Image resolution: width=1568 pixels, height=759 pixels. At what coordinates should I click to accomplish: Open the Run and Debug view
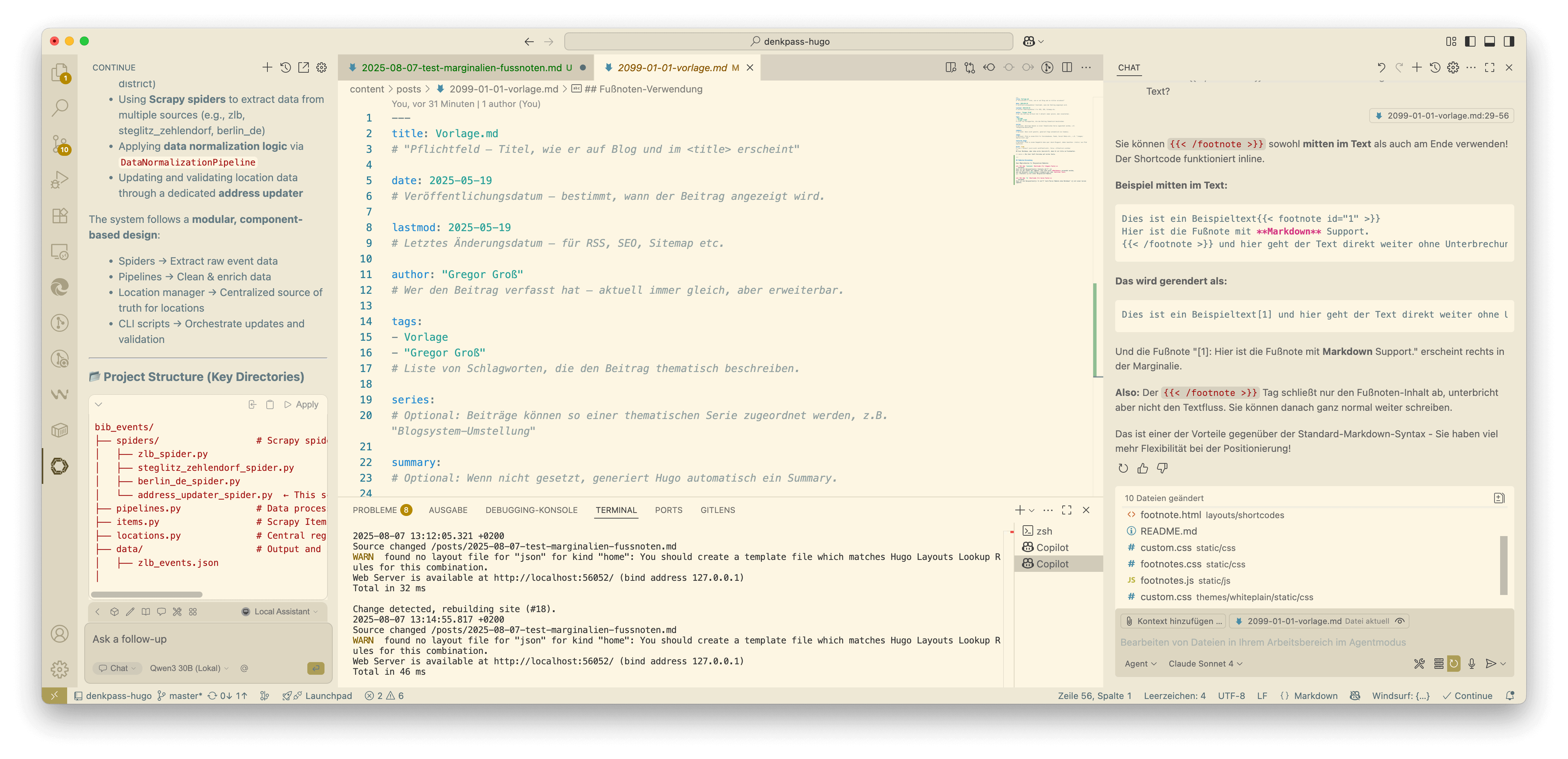coord(60,180)
